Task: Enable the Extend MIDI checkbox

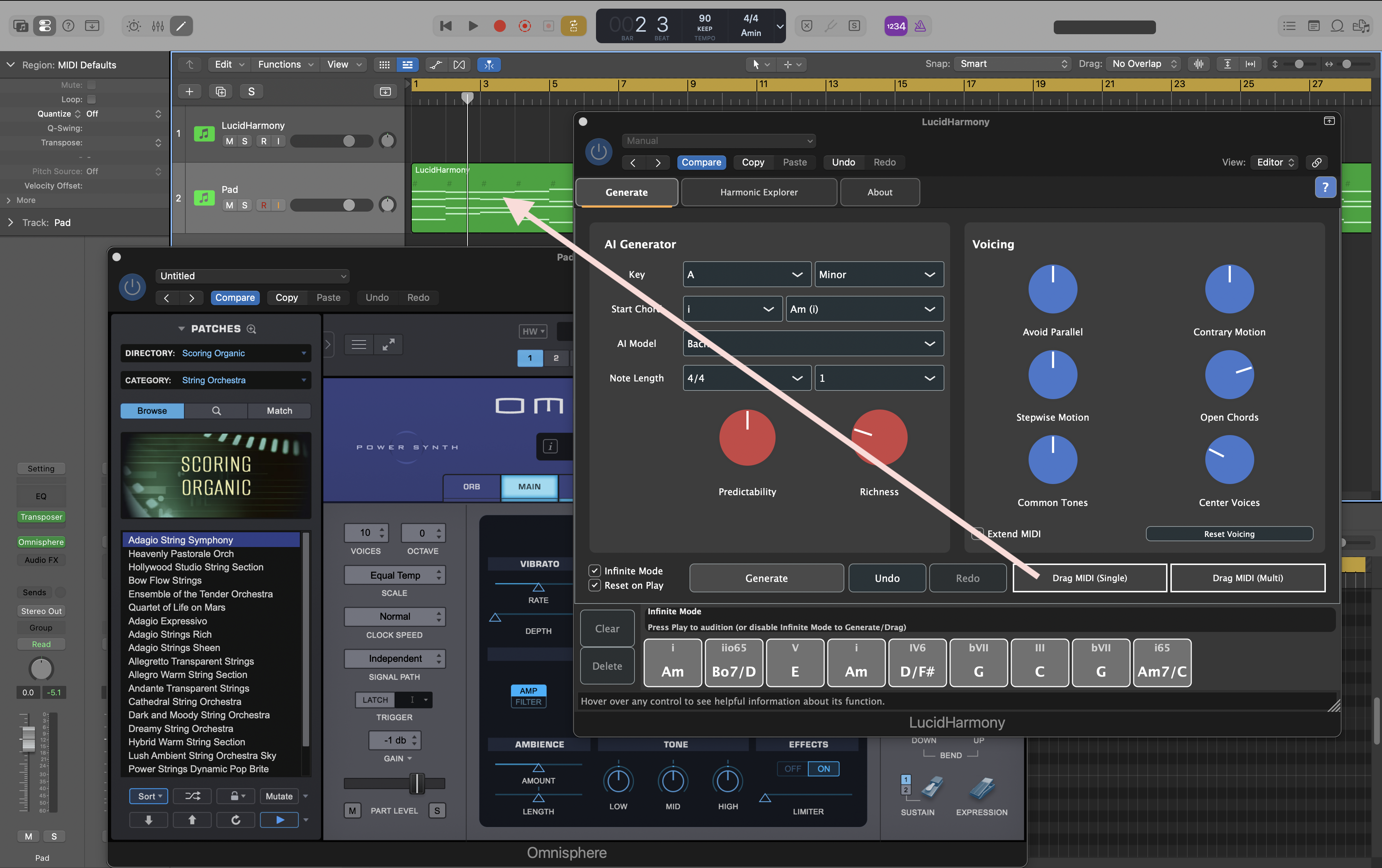Action: click(978, 534)
